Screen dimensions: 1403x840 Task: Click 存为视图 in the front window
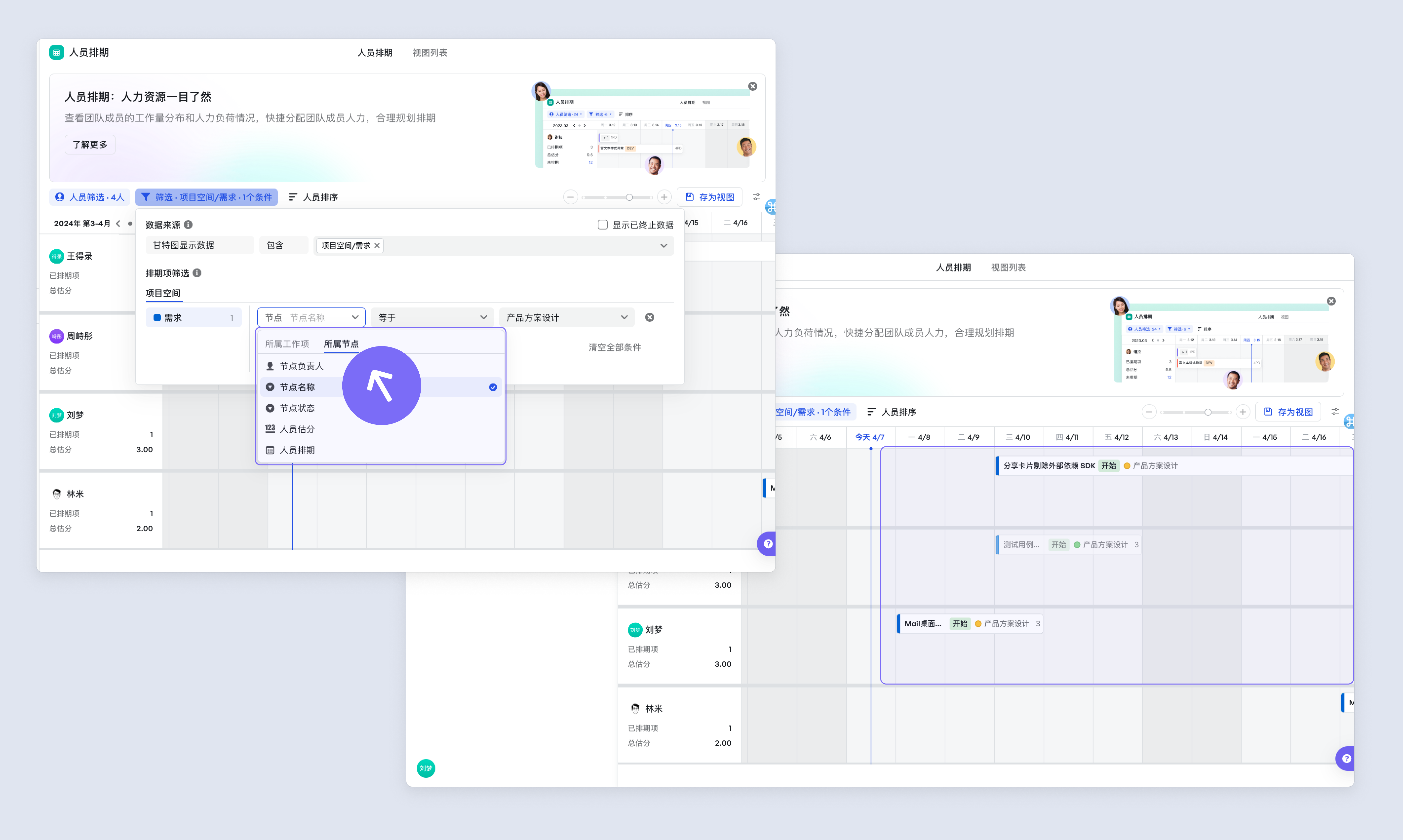[x=710, y=197]
